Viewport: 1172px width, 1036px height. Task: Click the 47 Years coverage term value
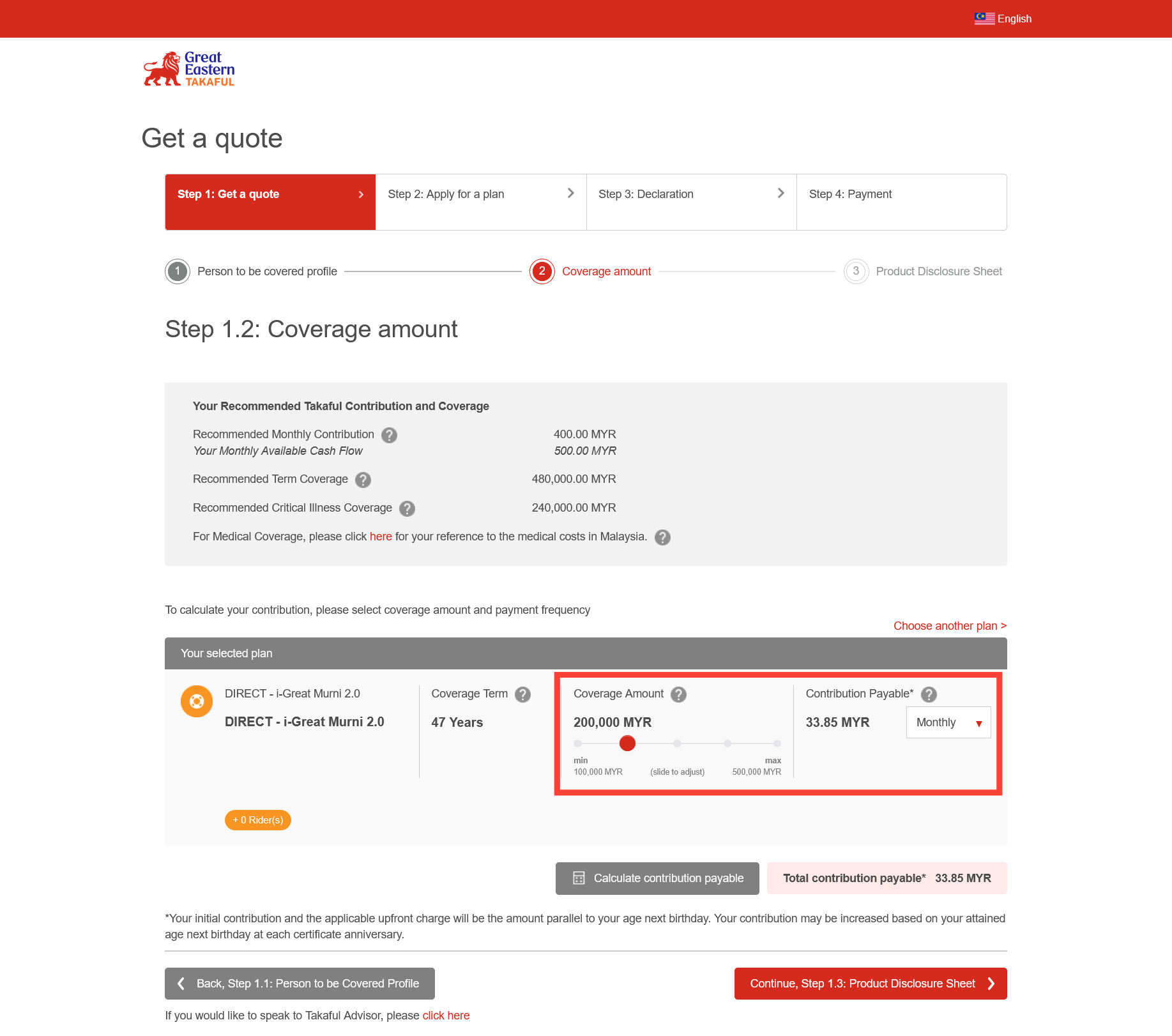point(457,722)
